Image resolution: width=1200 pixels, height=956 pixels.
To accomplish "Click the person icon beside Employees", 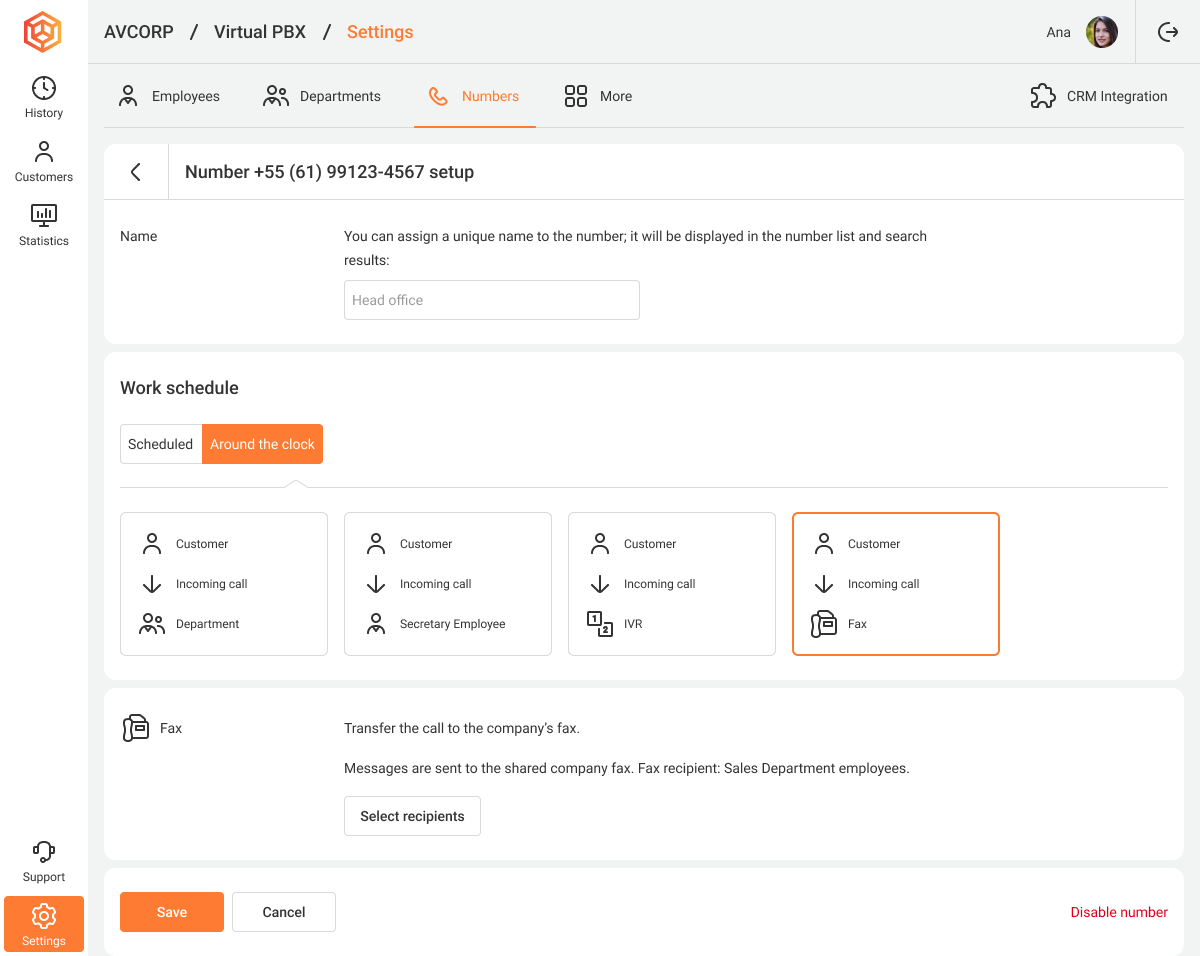I will (128, 96).
